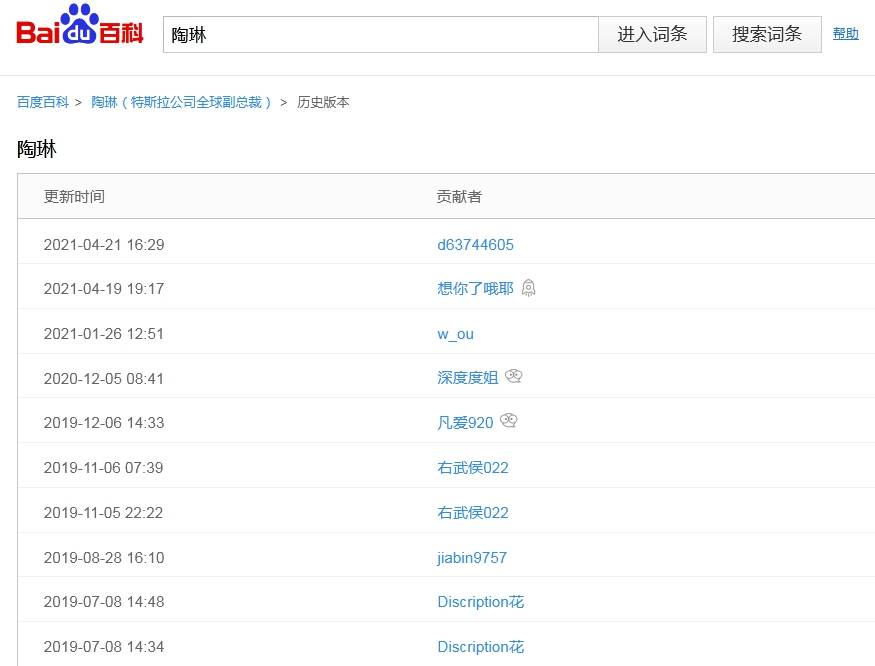This screenshot has width=875, height=666.
Task: Open contributor jiabin9757 profile
Action: [471, 557]
